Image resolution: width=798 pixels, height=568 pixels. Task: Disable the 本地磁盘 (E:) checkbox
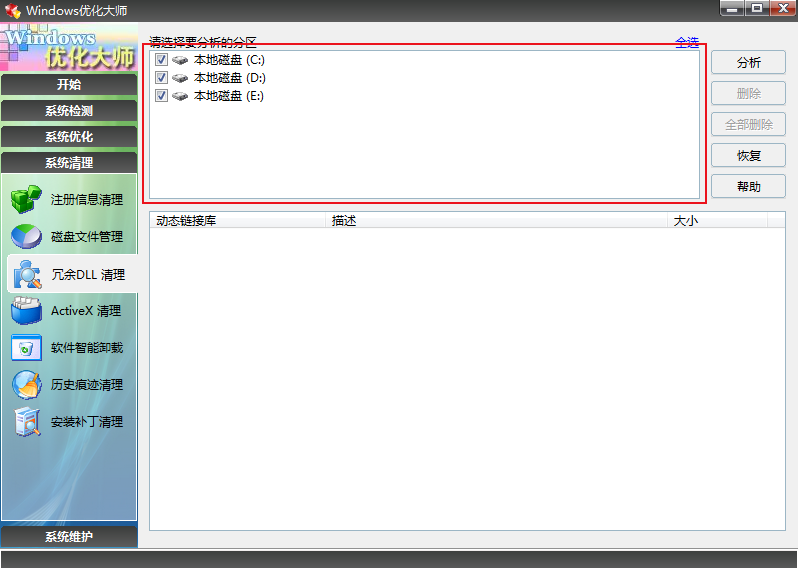pyautogui.click(x=161, y=96)
